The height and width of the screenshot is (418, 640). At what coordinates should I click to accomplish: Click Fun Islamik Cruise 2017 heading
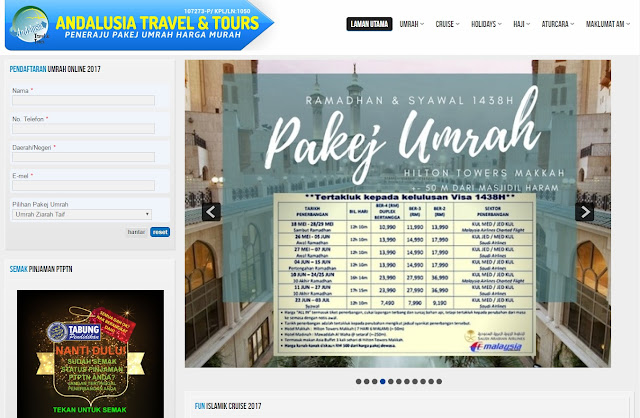coord(228,406)
